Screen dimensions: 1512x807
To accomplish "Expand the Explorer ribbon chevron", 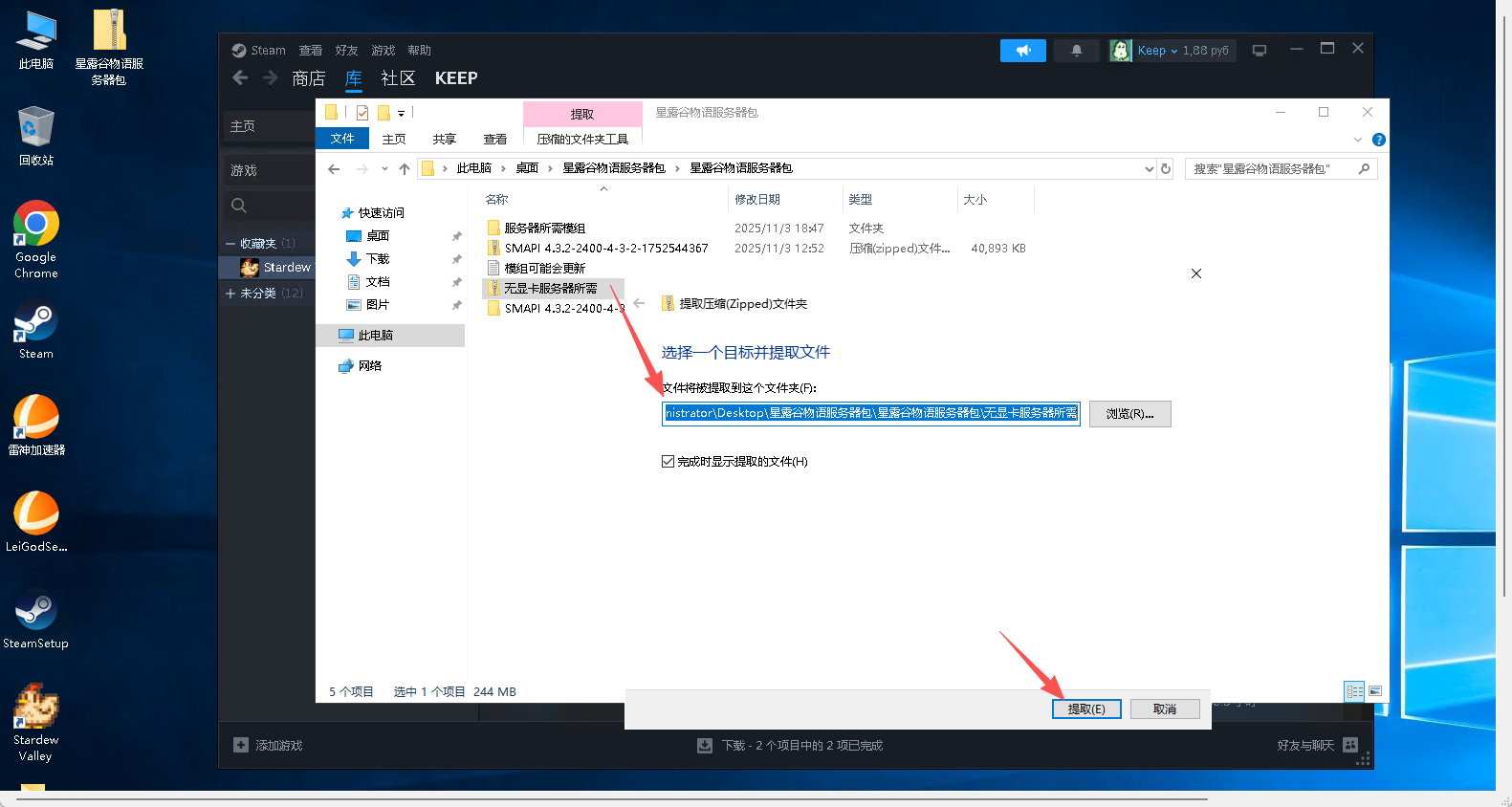I will [x=1357, y=140].
